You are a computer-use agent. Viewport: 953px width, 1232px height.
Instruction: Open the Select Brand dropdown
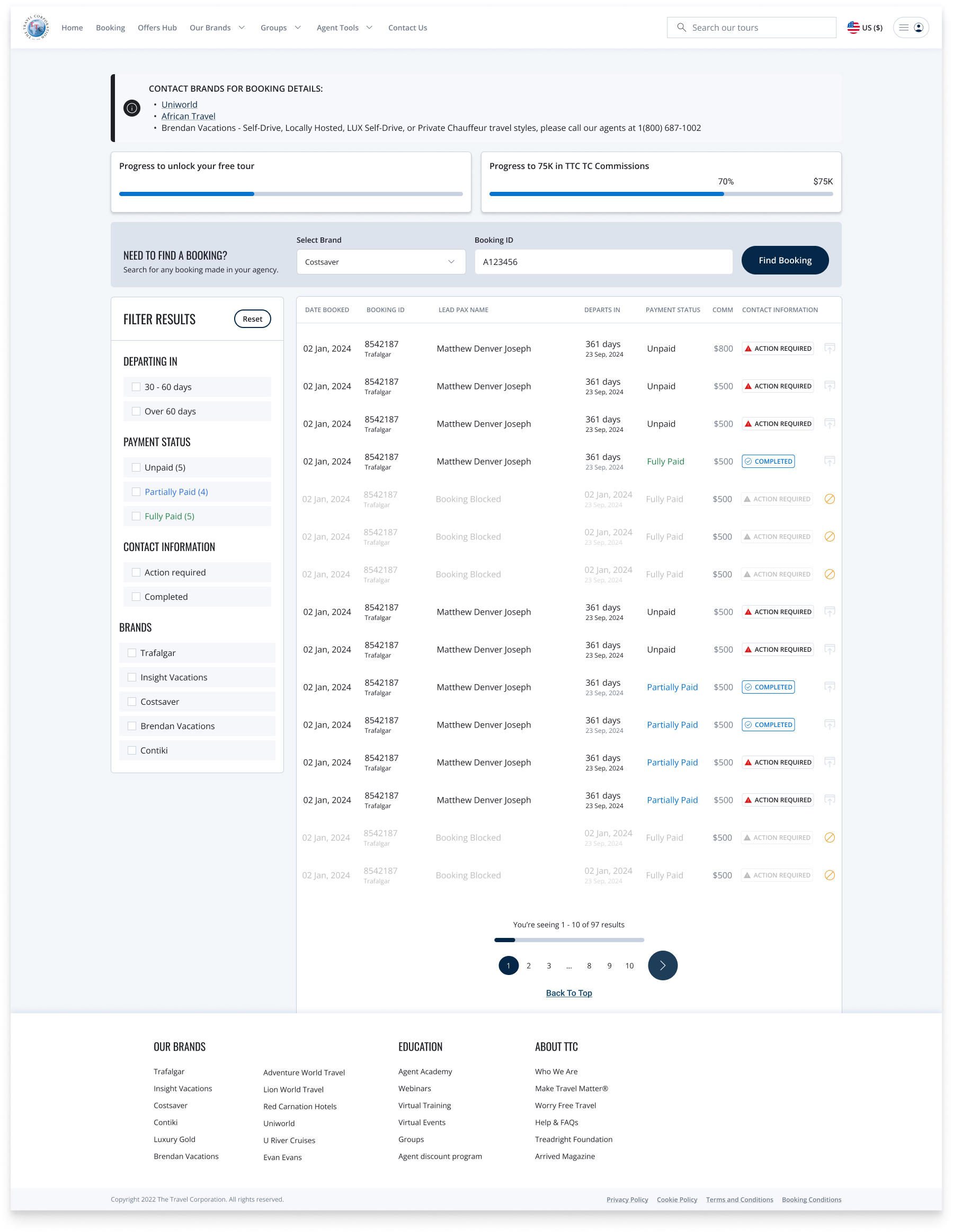click(381, 262)
